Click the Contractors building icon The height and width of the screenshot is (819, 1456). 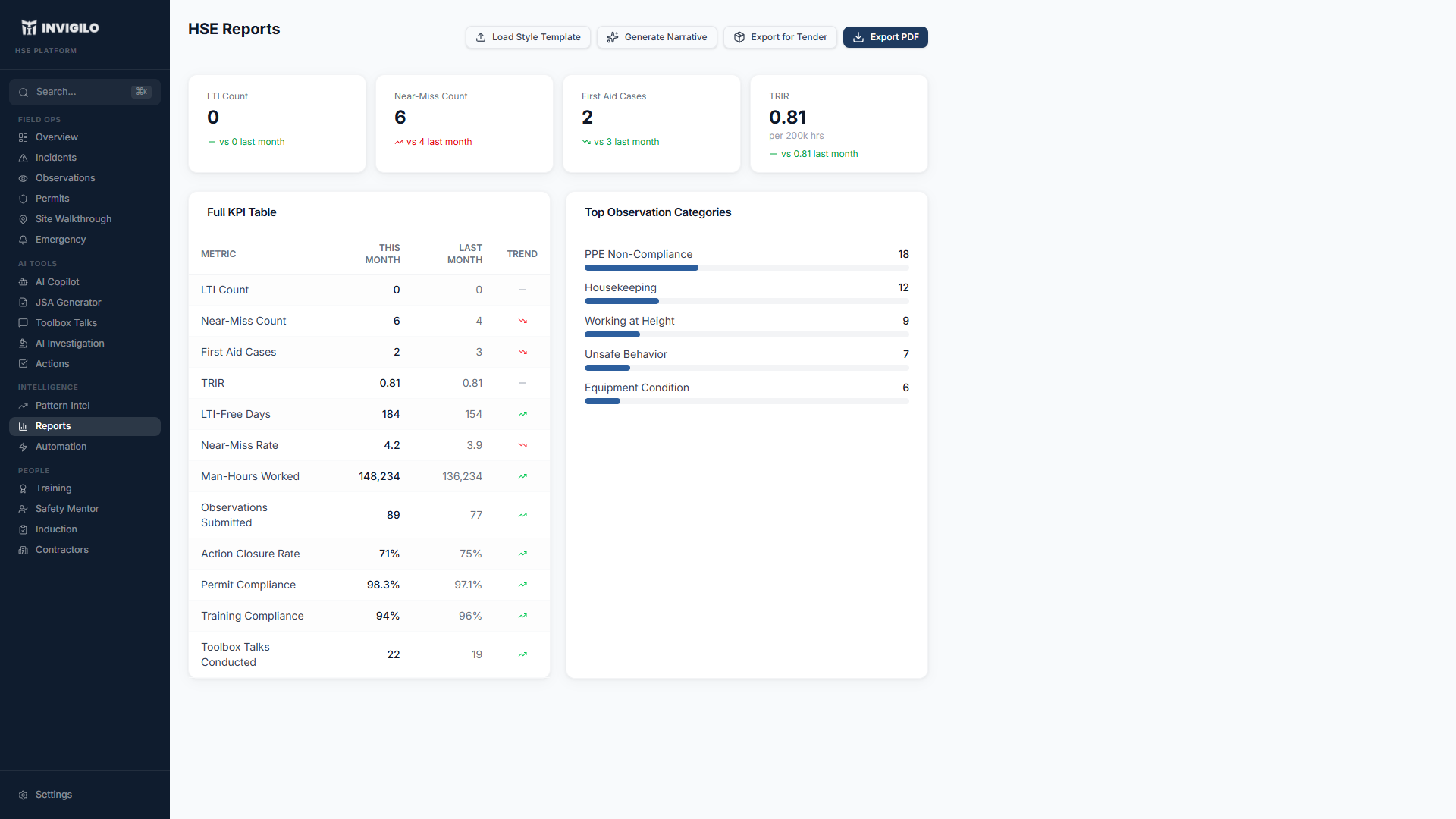pos(23,550)
